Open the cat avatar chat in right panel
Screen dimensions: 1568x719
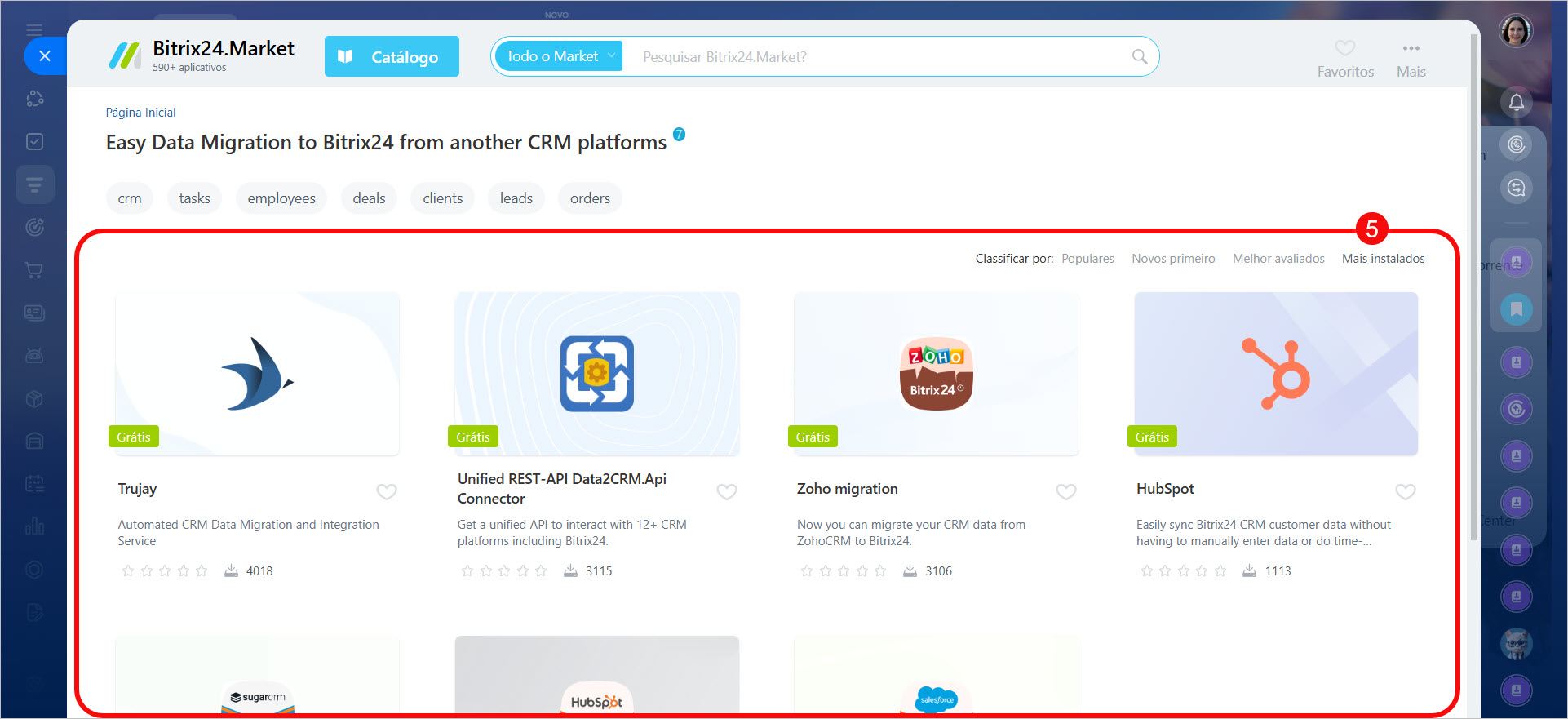1516,644
